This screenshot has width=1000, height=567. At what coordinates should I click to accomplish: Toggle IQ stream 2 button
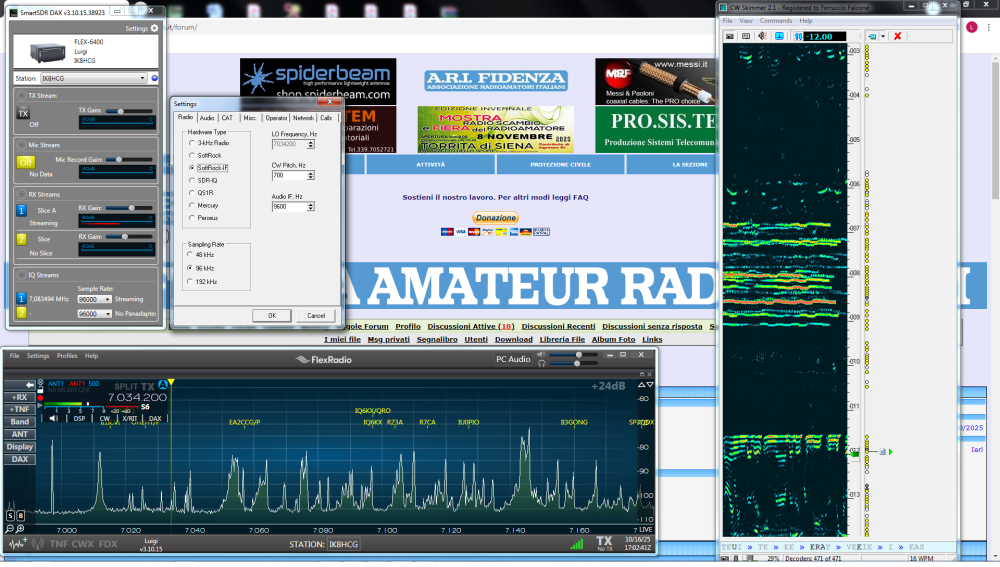[21, 313]
